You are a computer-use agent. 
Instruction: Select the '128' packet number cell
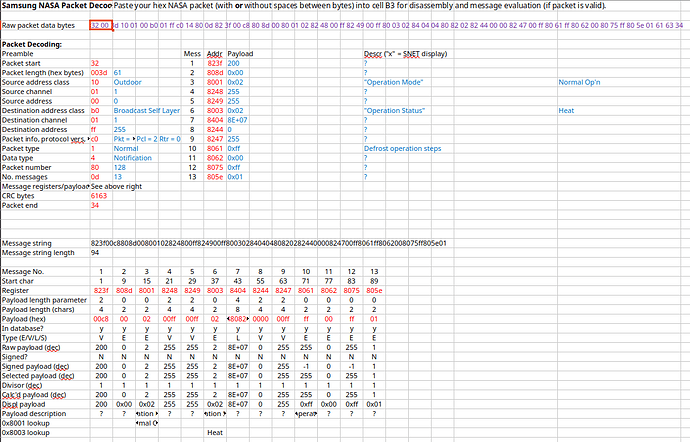click(120, 167)
